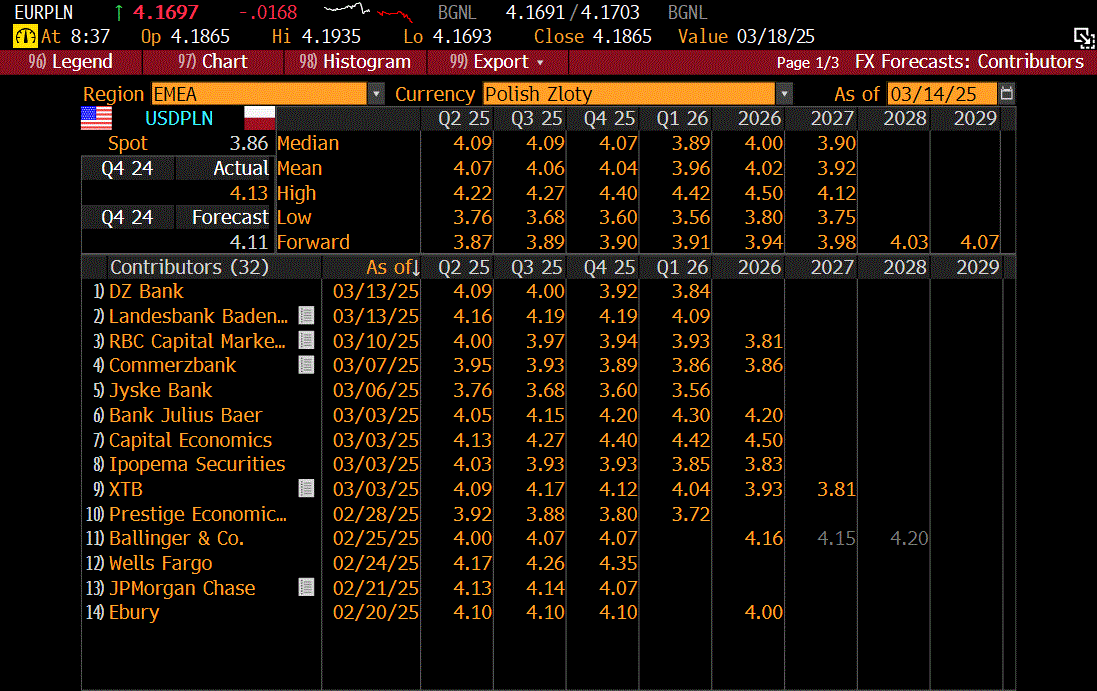This screenshot has width=1097, height=691.
Task: Select the EMEA region field
Action: coord(260,94)
